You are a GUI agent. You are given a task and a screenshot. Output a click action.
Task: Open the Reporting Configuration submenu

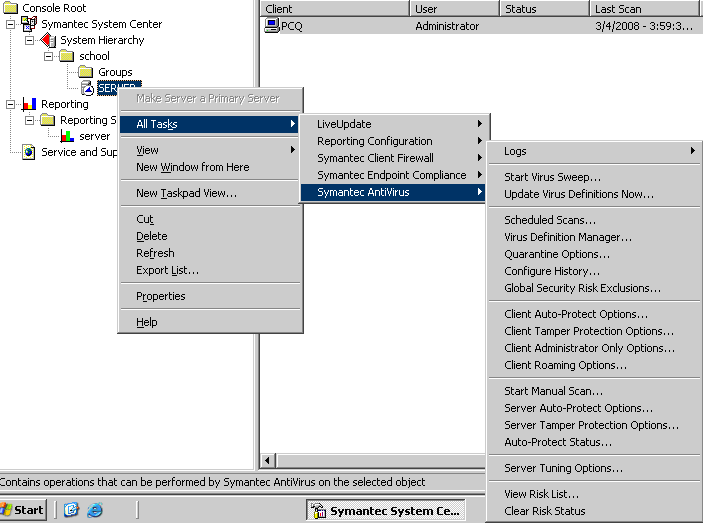click(x=395, y=141)
